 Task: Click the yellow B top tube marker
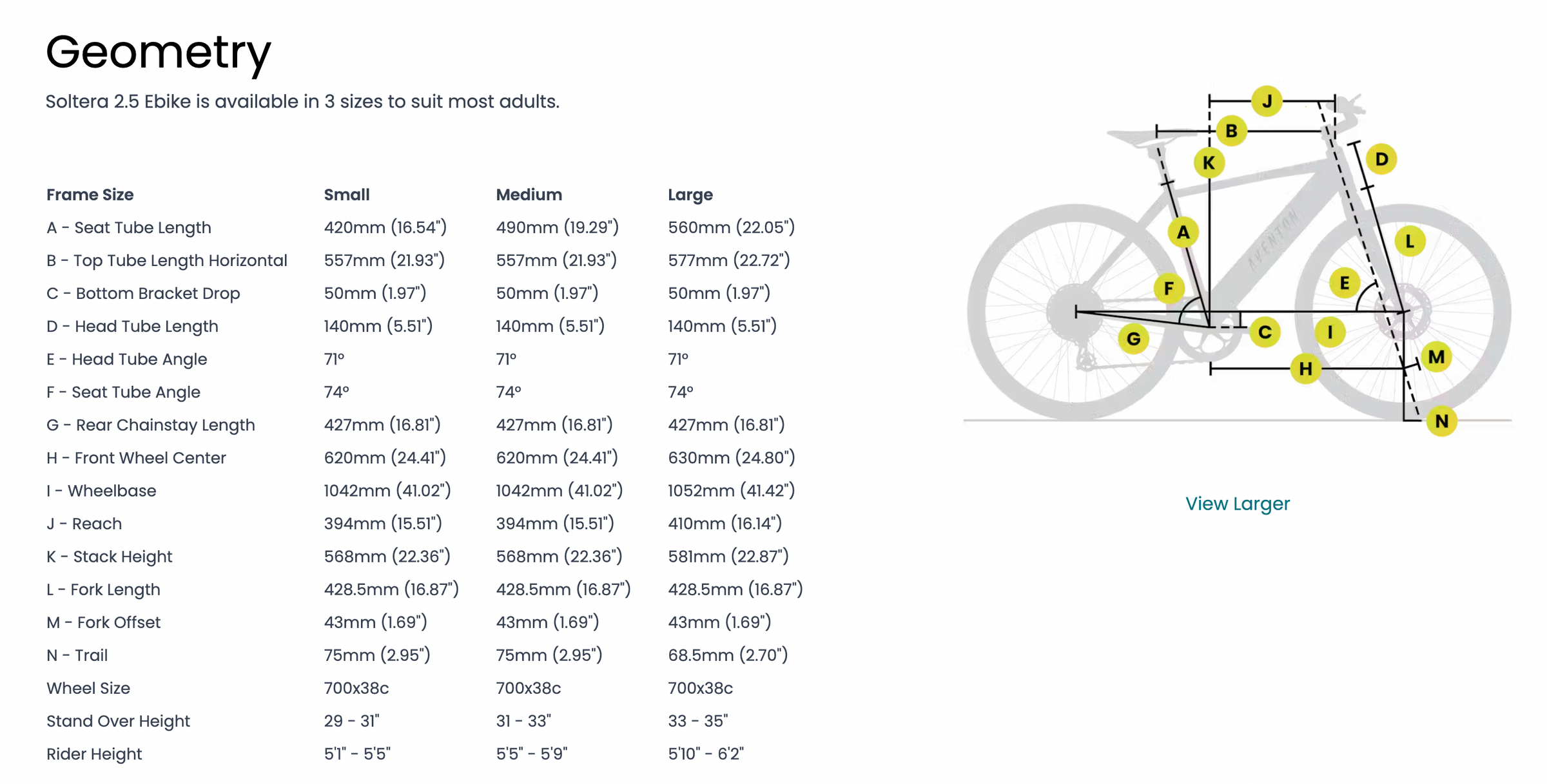[1231, 131]
